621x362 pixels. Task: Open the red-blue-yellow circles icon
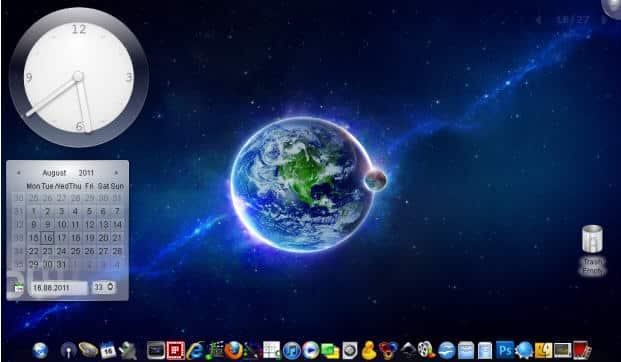(388, 351)
